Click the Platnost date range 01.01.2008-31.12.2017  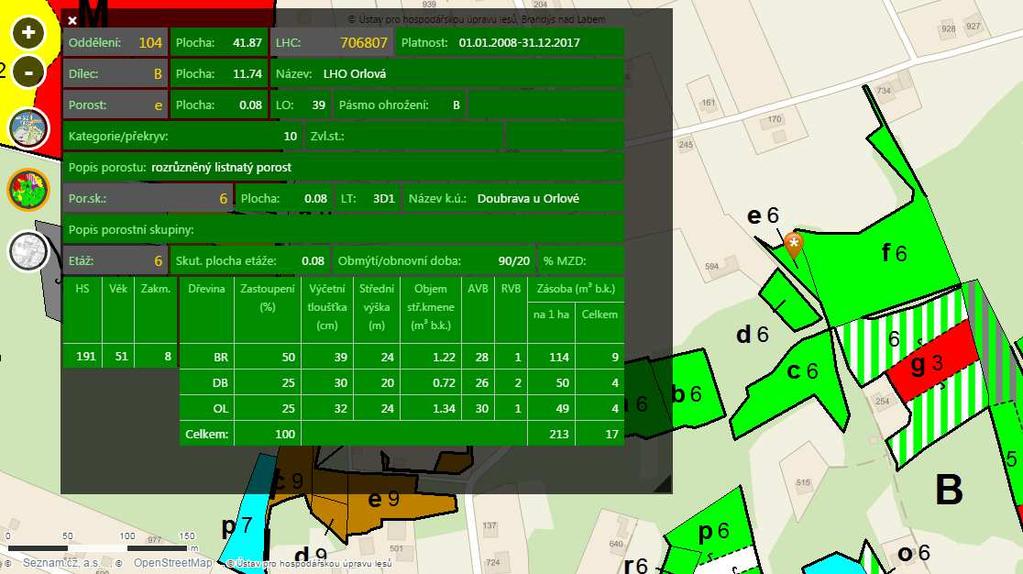(x=519, y=43)
